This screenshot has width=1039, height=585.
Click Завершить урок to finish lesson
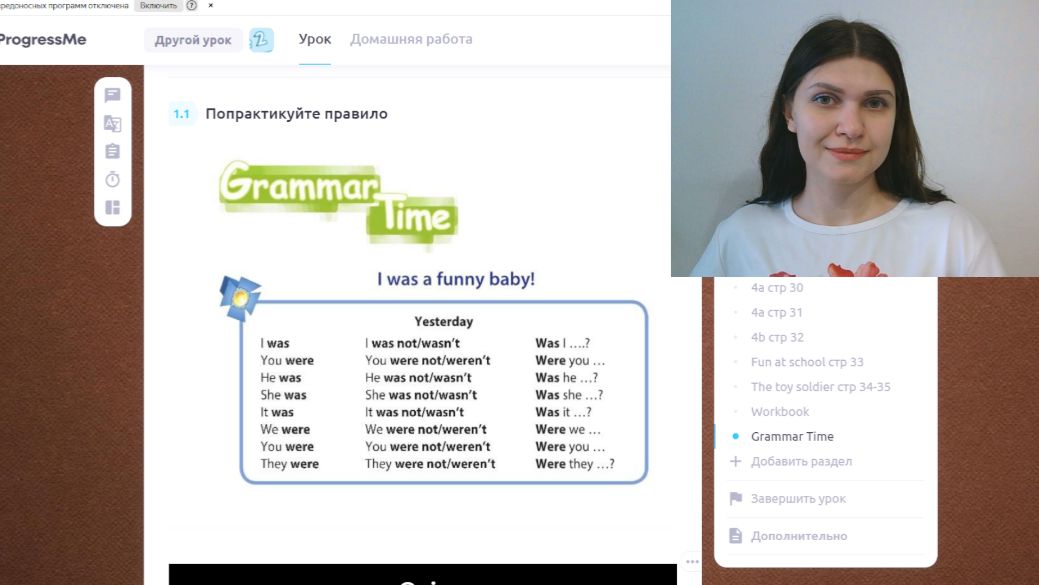tap(798, 498)
